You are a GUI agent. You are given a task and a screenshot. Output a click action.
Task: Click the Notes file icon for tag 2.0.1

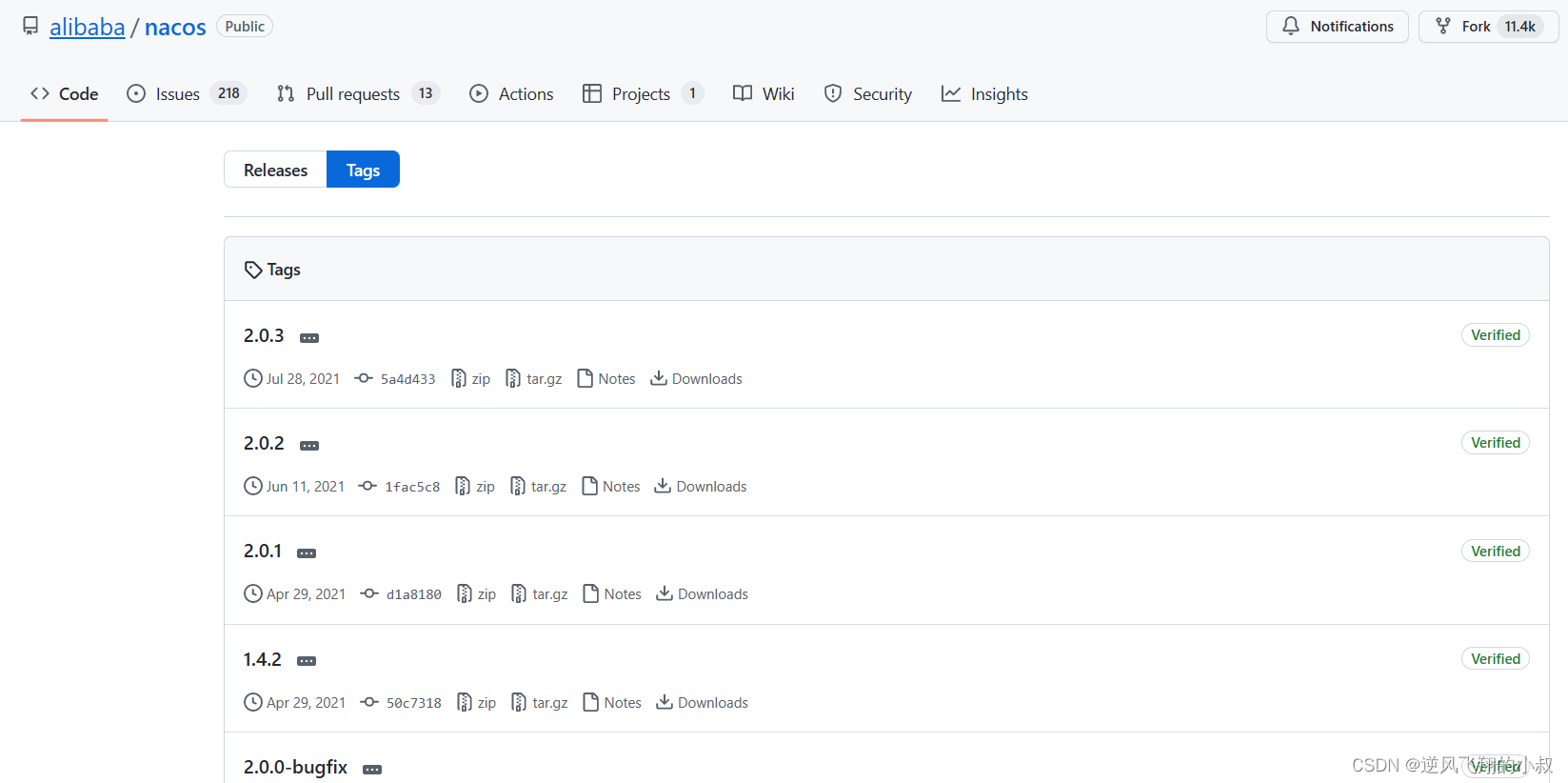(591, 594)
